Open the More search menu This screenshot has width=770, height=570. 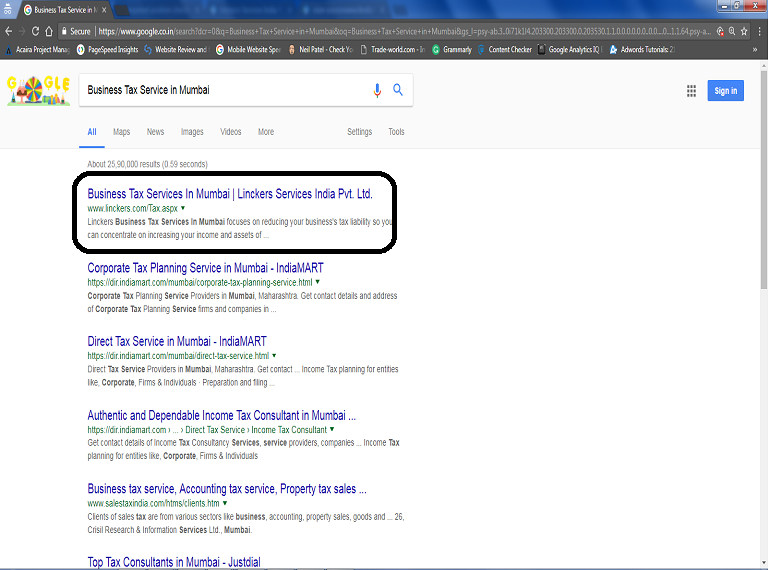pos(266,132)
